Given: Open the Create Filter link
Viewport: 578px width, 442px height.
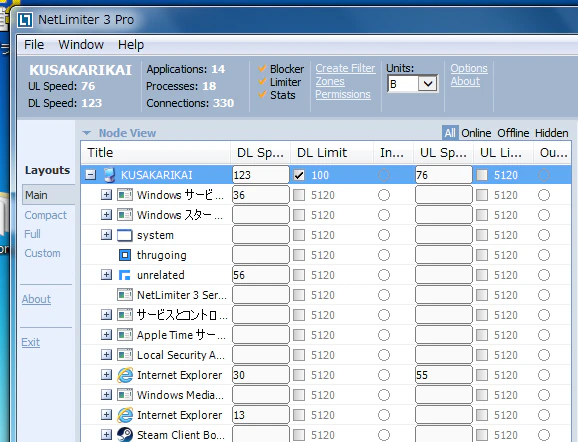Looking at the screenshot, I should [345, 68].
